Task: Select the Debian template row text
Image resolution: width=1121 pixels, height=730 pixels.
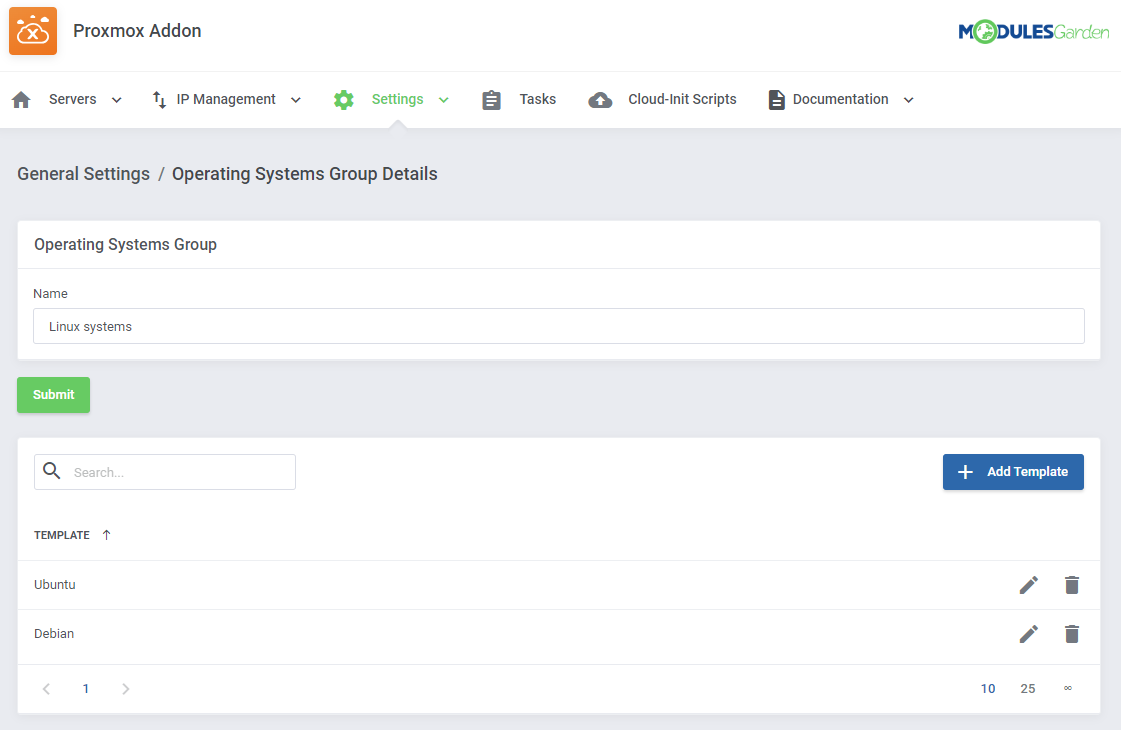Action: point(54,633)
